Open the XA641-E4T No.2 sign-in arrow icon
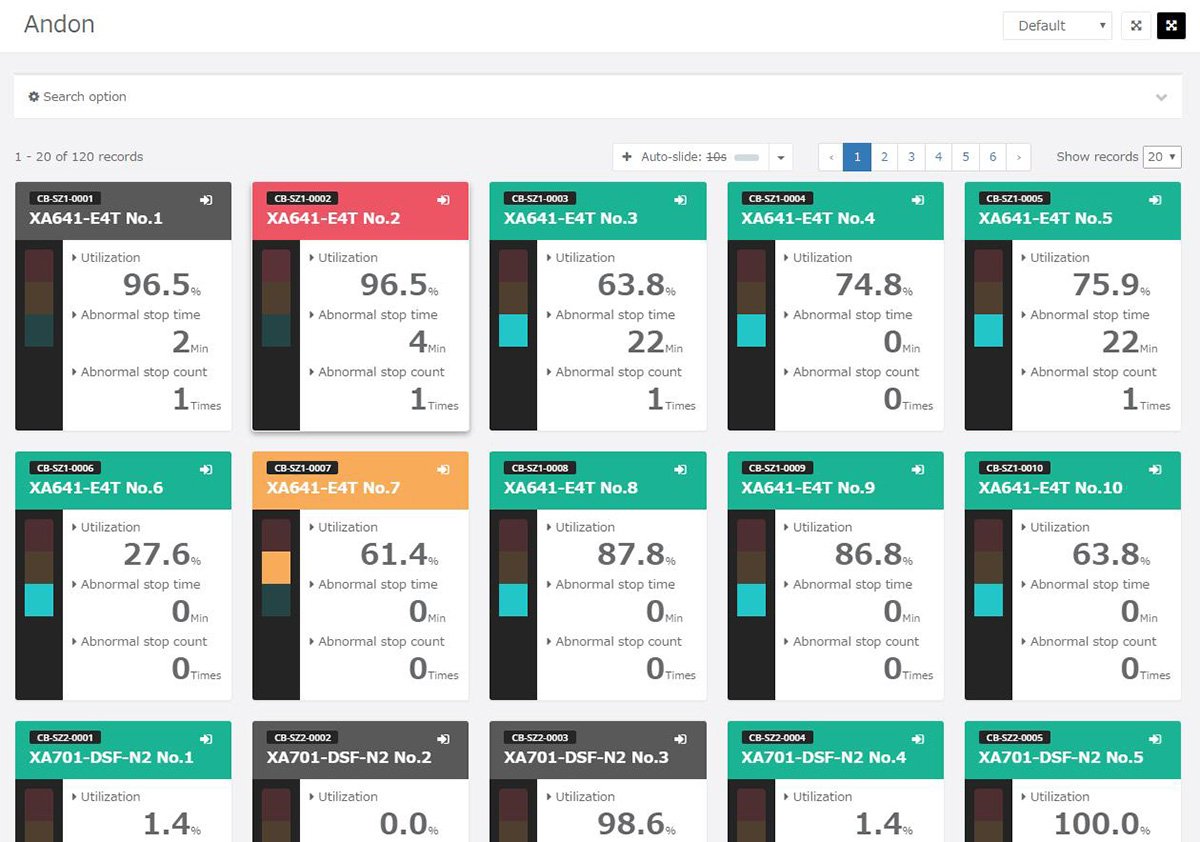This screenshot has height=842, width=1200. [x=443, y=200]
